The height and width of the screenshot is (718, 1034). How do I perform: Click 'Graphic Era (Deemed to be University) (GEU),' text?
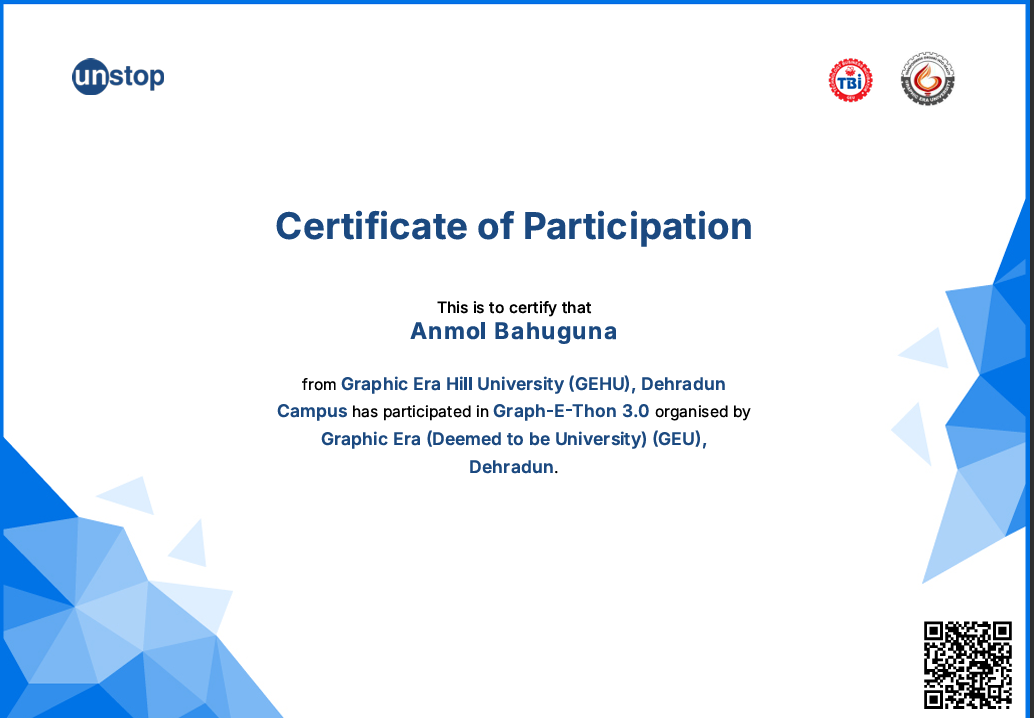pyautogui.click(x=514, y=438)
